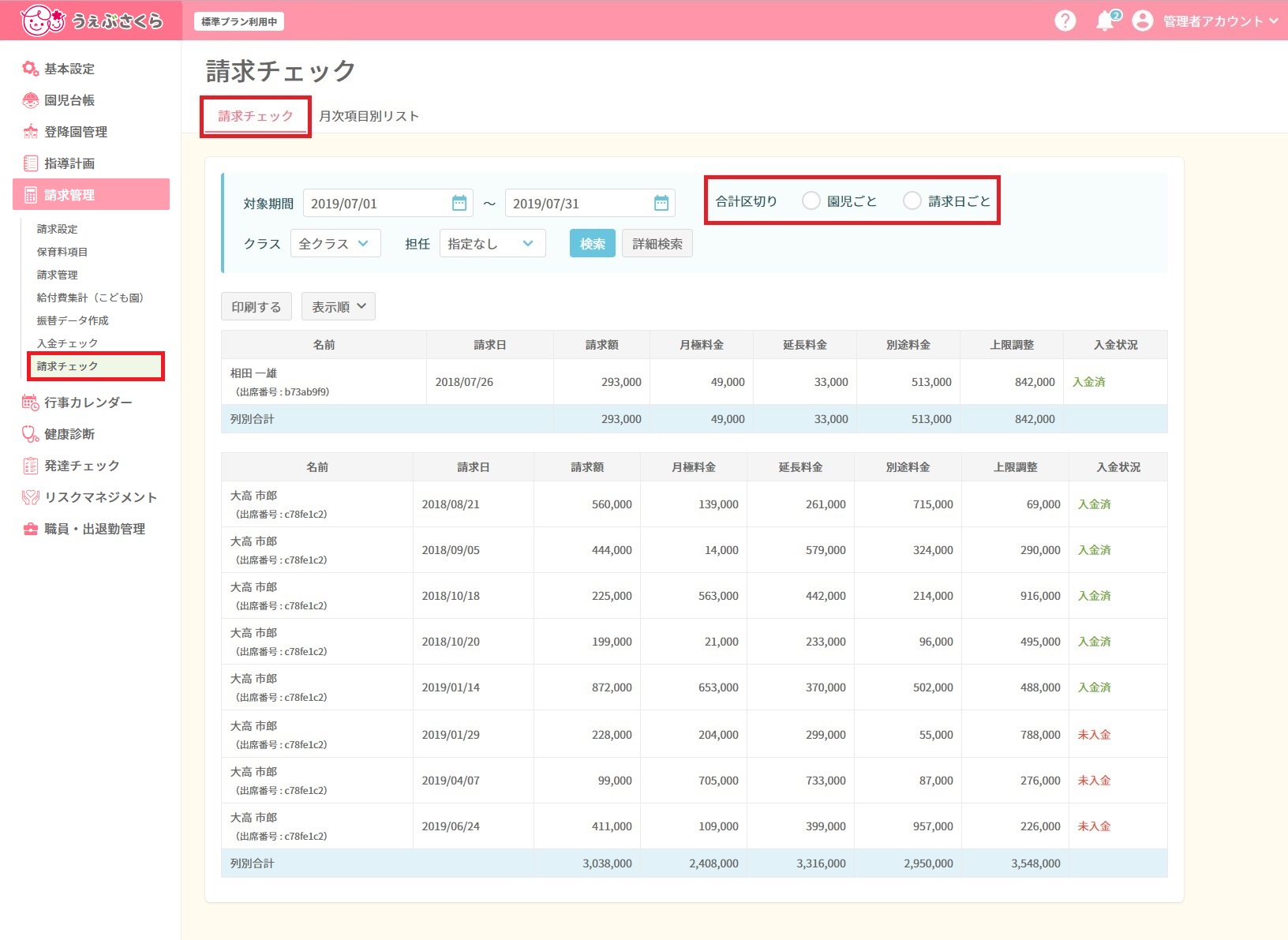Click 入金済 status for 2018/07/26 row

click(x=1089, y=382)
